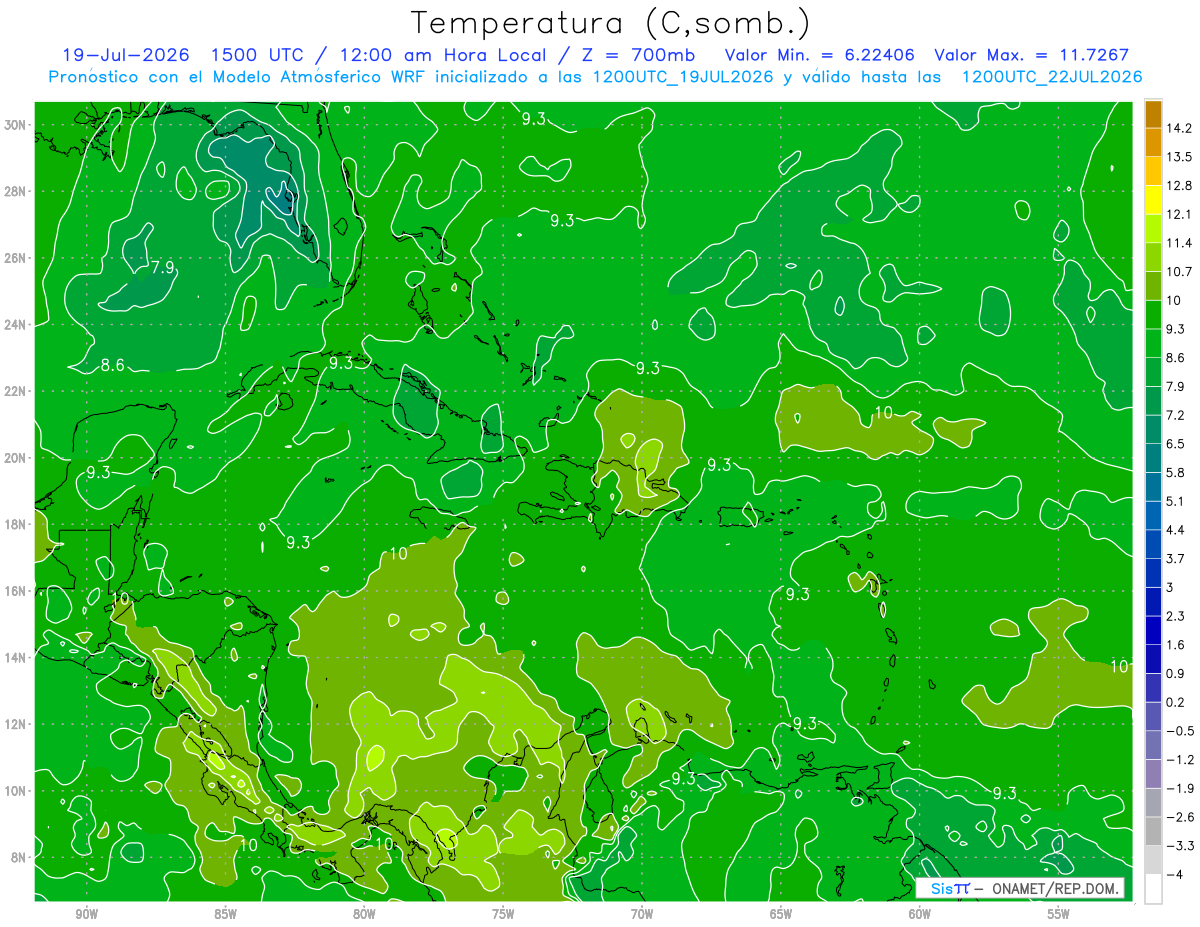The width and height of the screenshot is (1200, 927).
Task: Click the longitude axis label "65W"
Action: pos(781,914)
